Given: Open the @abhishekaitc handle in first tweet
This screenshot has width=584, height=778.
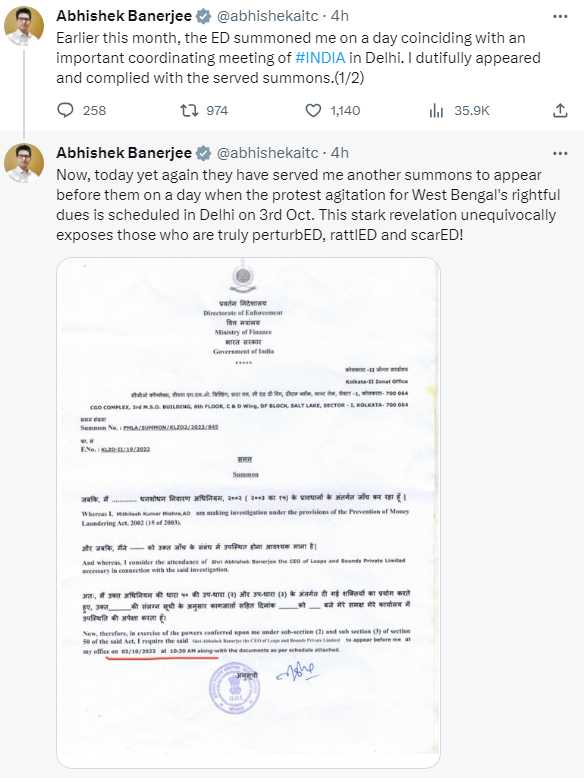Looking at the screenshot, I should [x=267, y=16].
